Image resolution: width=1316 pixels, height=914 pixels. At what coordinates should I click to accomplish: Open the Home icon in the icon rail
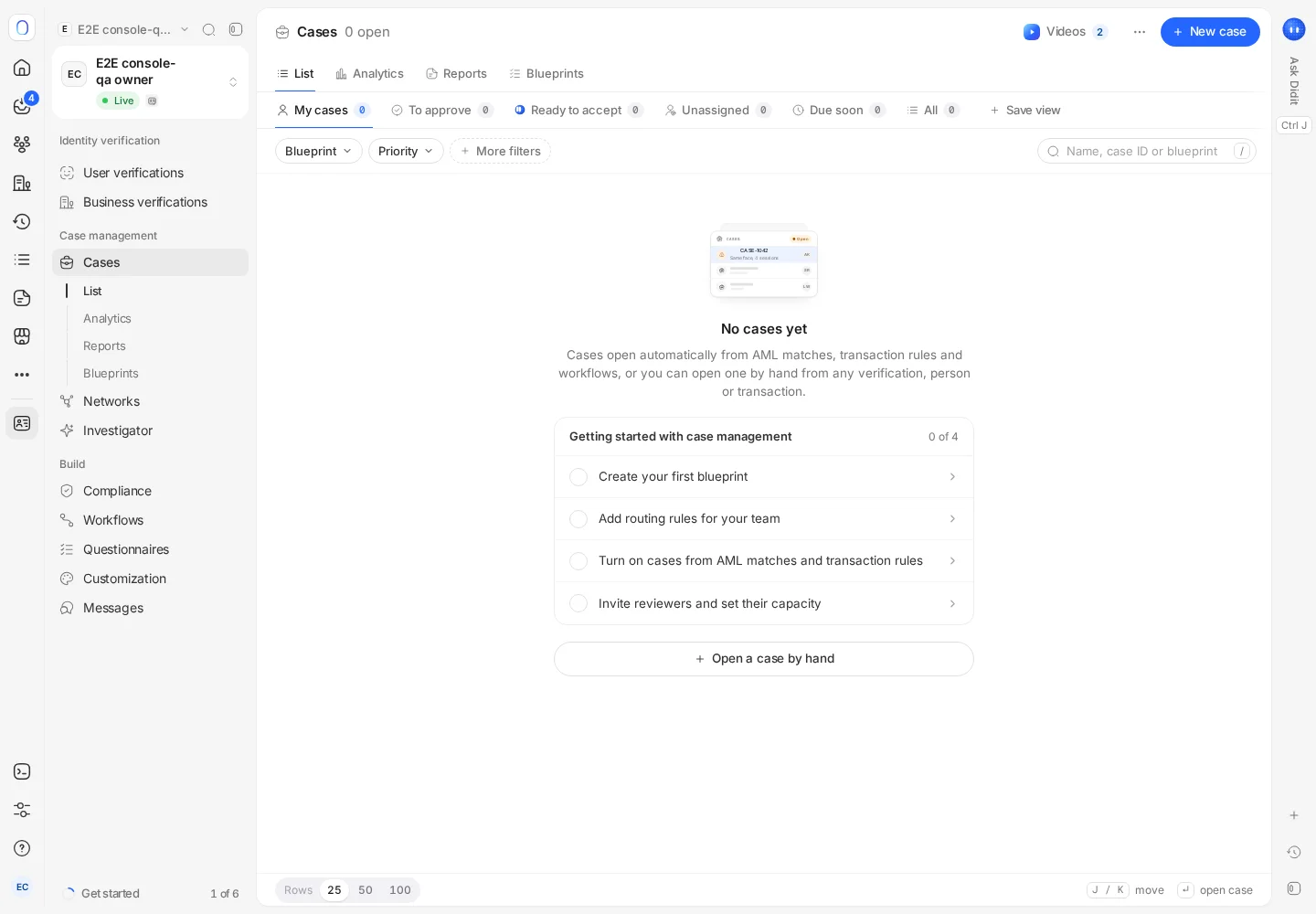coord(22,68)
